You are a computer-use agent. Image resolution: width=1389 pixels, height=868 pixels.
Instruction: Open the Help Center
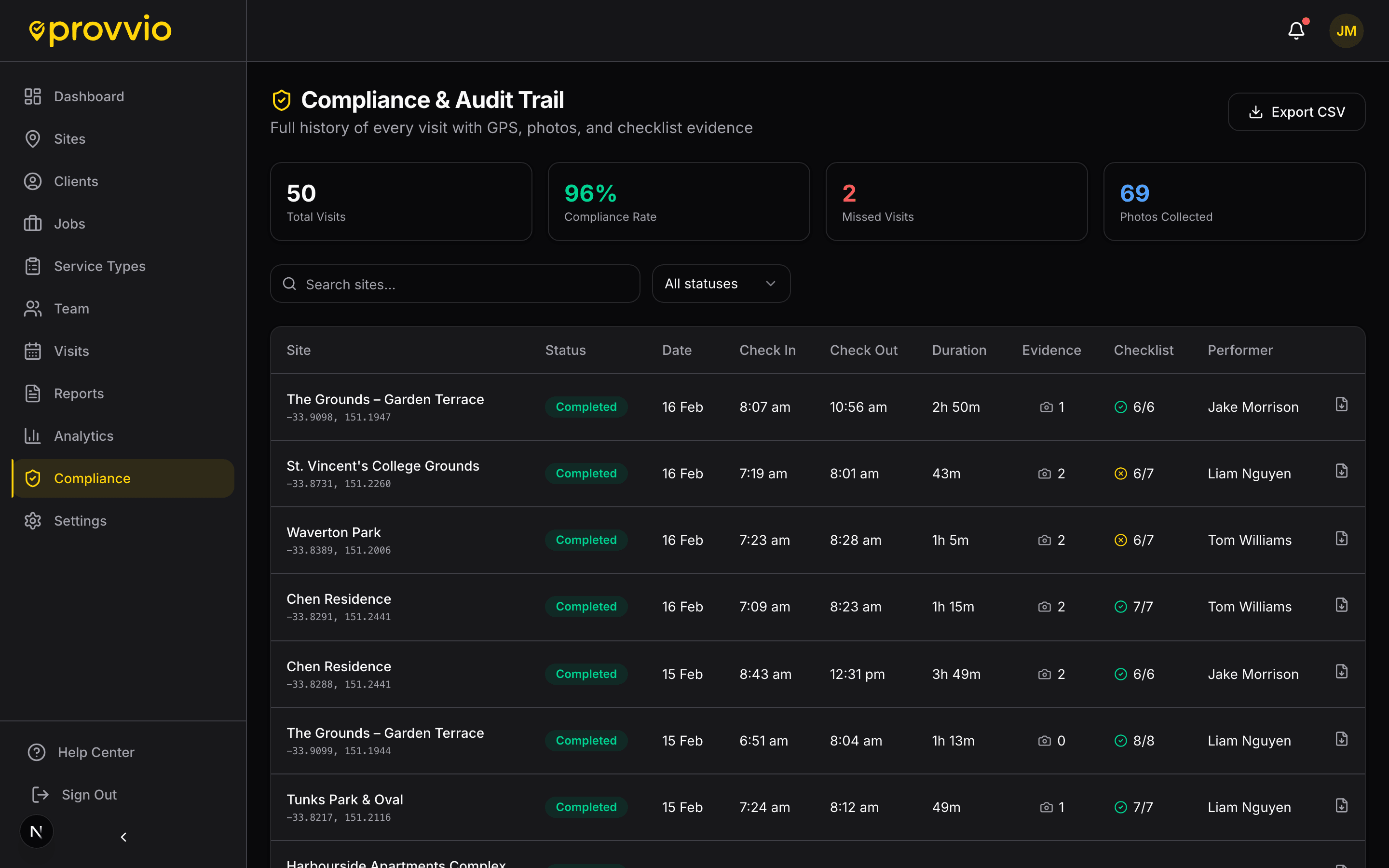tap(95, 752)
